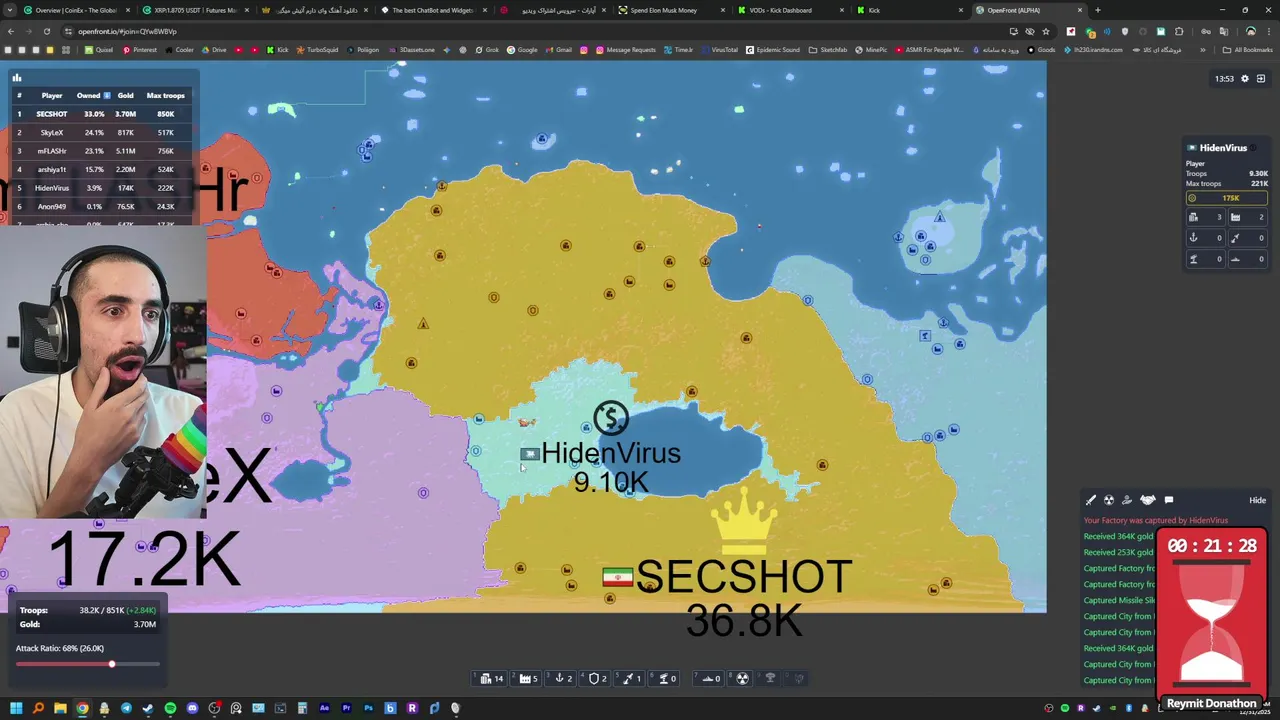Open Windows Start menu
The image size is (1280, 720).
(x=16, y=708)
